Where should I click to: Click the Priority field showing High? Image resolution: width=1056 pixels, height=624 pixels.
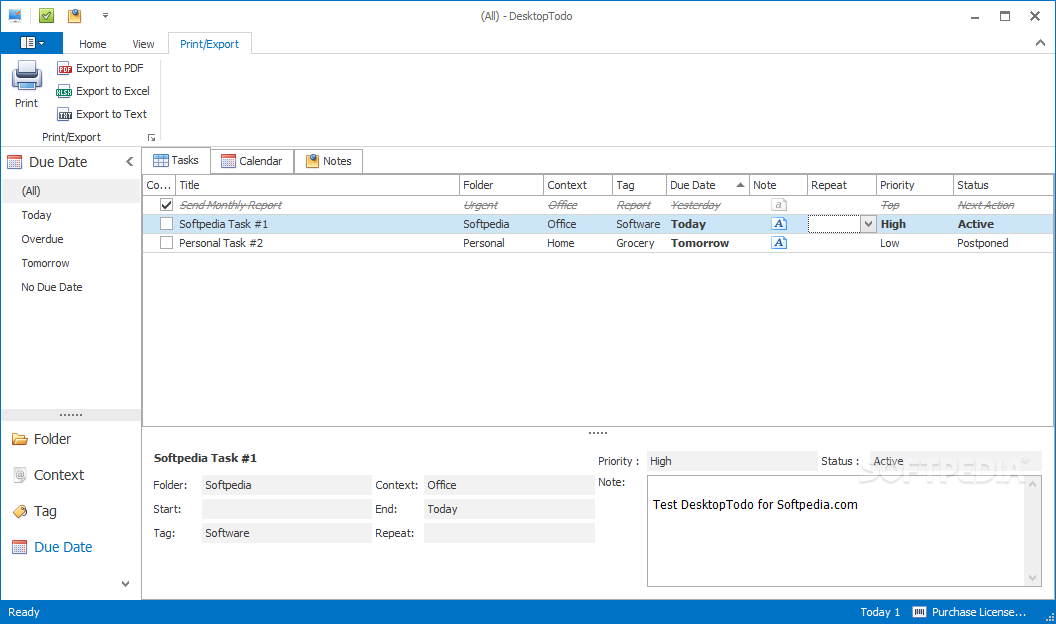pos(732,461)
